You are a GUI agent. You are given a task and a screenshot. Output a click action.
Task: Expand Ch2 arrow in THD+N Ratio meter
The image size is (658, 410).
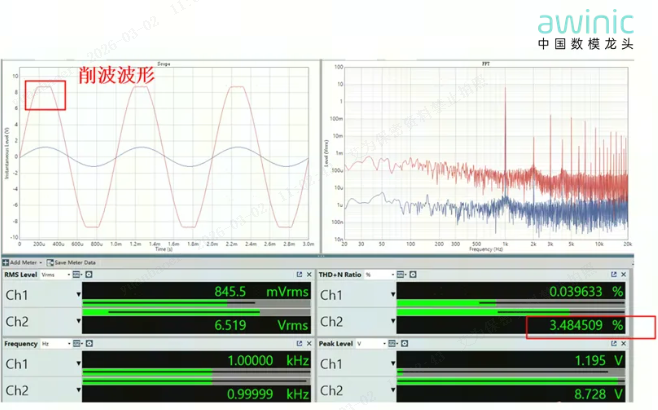coord(393,321)
